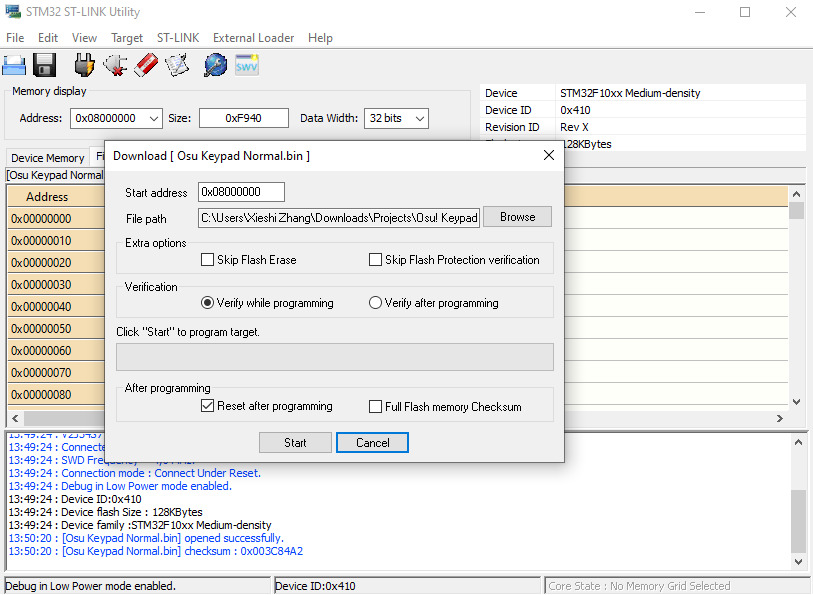The height and width of the screenshot is (595, 813).
Task: Click the memory grid vertical scrollbar thumb
Action: click(796, 210)
